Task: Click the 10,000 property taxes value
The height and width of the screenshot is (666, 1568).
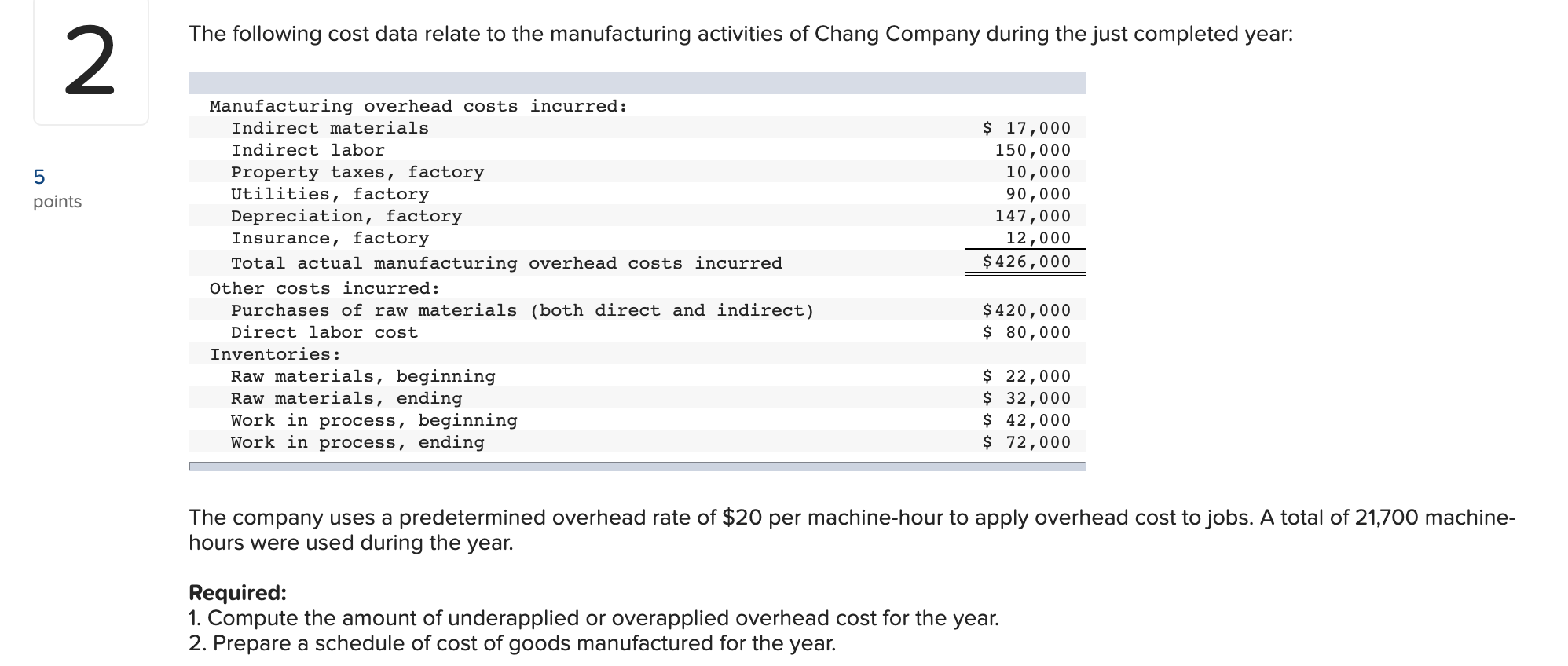Action: point(1039,172)
